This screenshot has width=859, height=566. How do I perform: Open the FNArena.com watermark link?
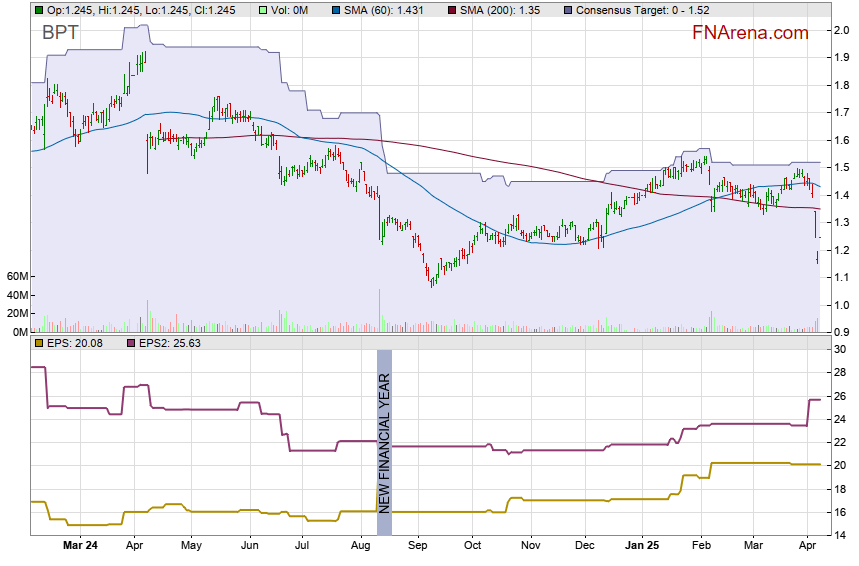[750, 33]
